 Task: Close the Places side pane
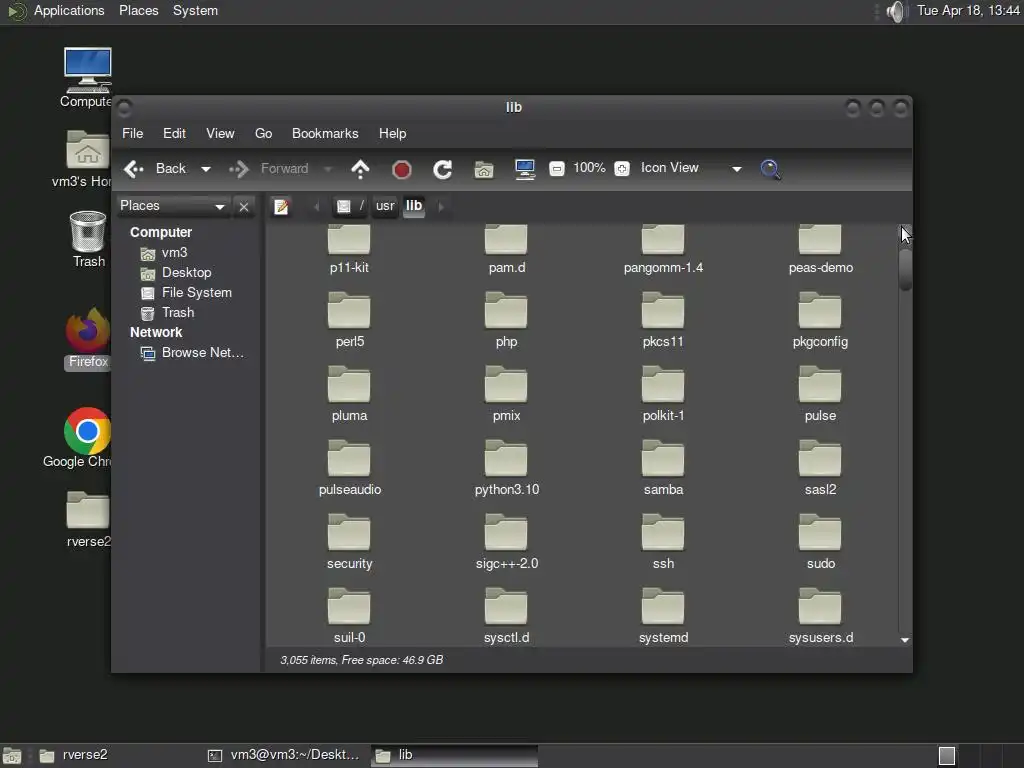click(243, 206)
